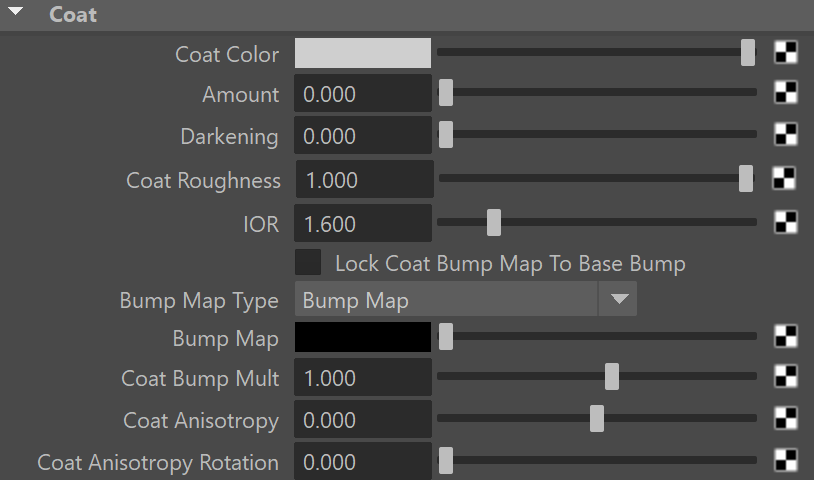The height and width of the screenshot is (480, 814).
Task: Click the Coat Bump Mult slider handle
Action: point(612,377)
